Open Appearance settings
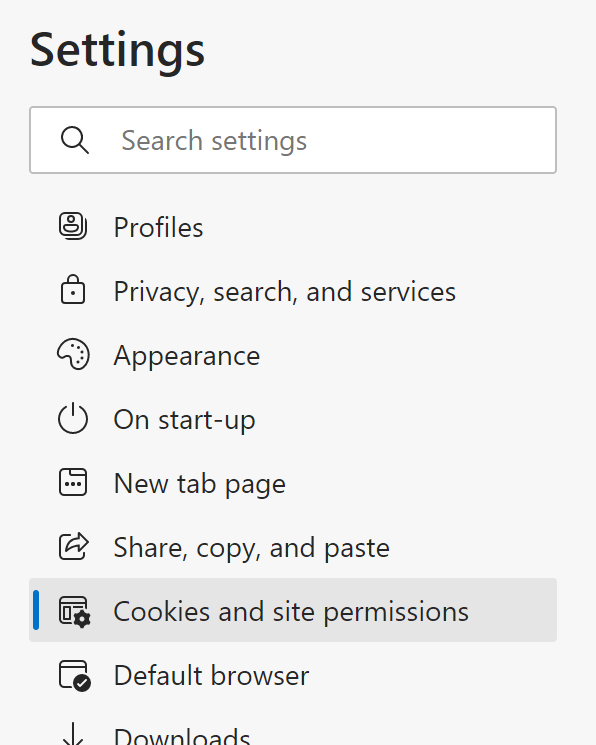Screen dimensions: 596x745 [x=293, y=355]
